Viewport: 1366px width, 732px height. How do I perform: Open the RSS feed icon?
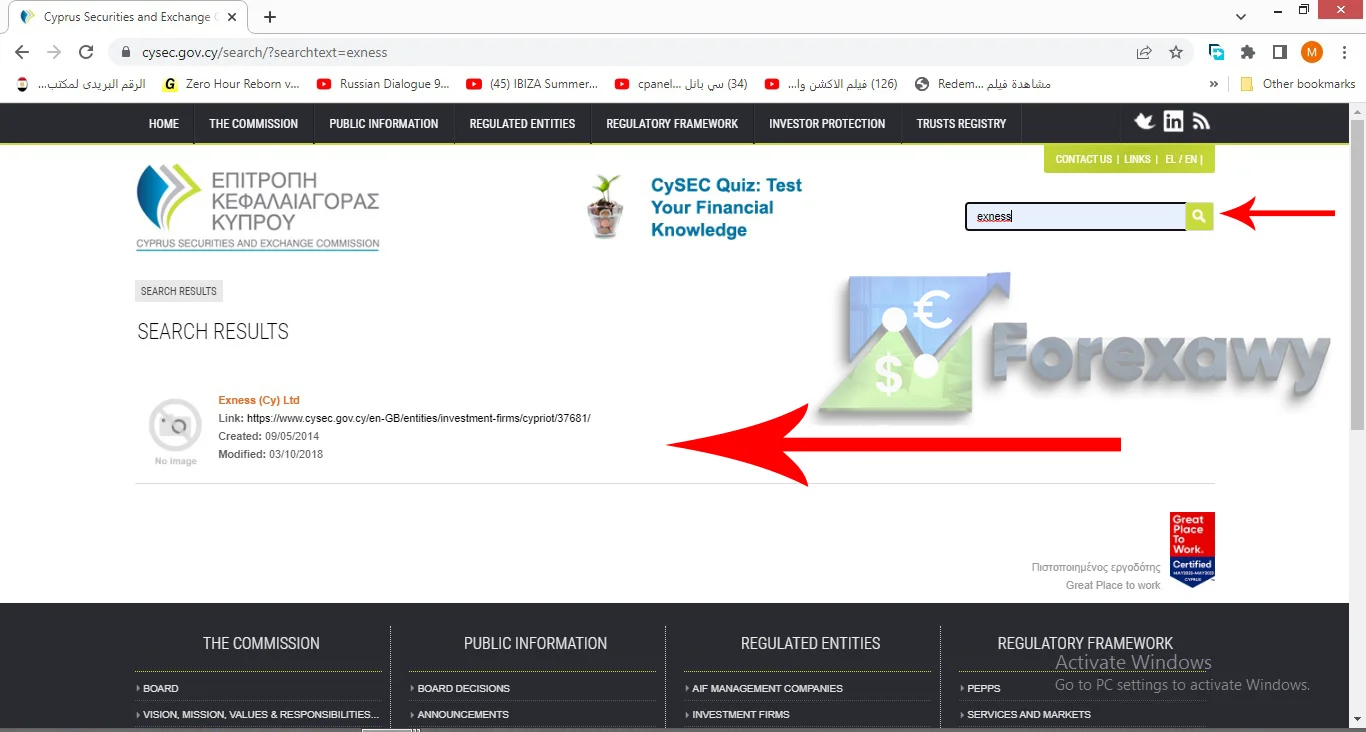1201,122
